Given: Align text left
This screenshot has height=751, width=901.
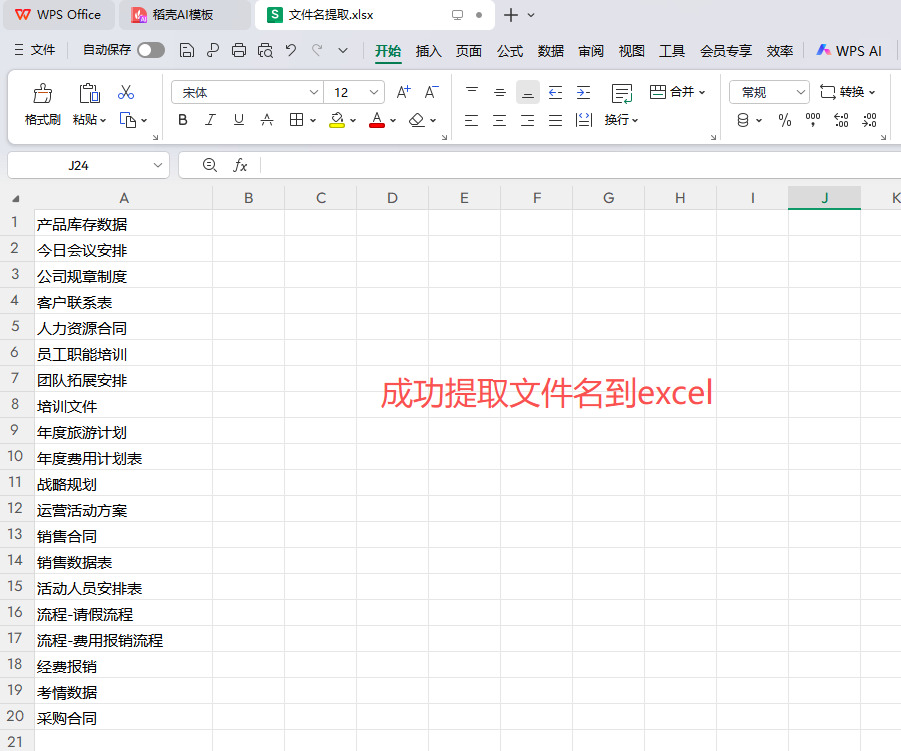Looking at the screenshot, I should (x=471, y=120).
